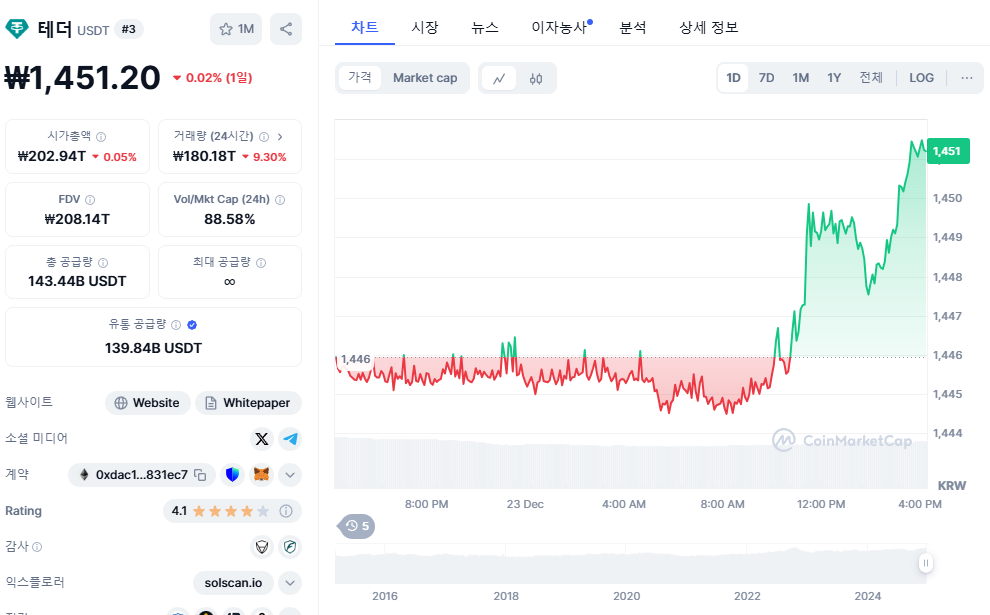Screen dimensions: 990x615
Task: Open chart more options ellipsis
Action: 967,78
